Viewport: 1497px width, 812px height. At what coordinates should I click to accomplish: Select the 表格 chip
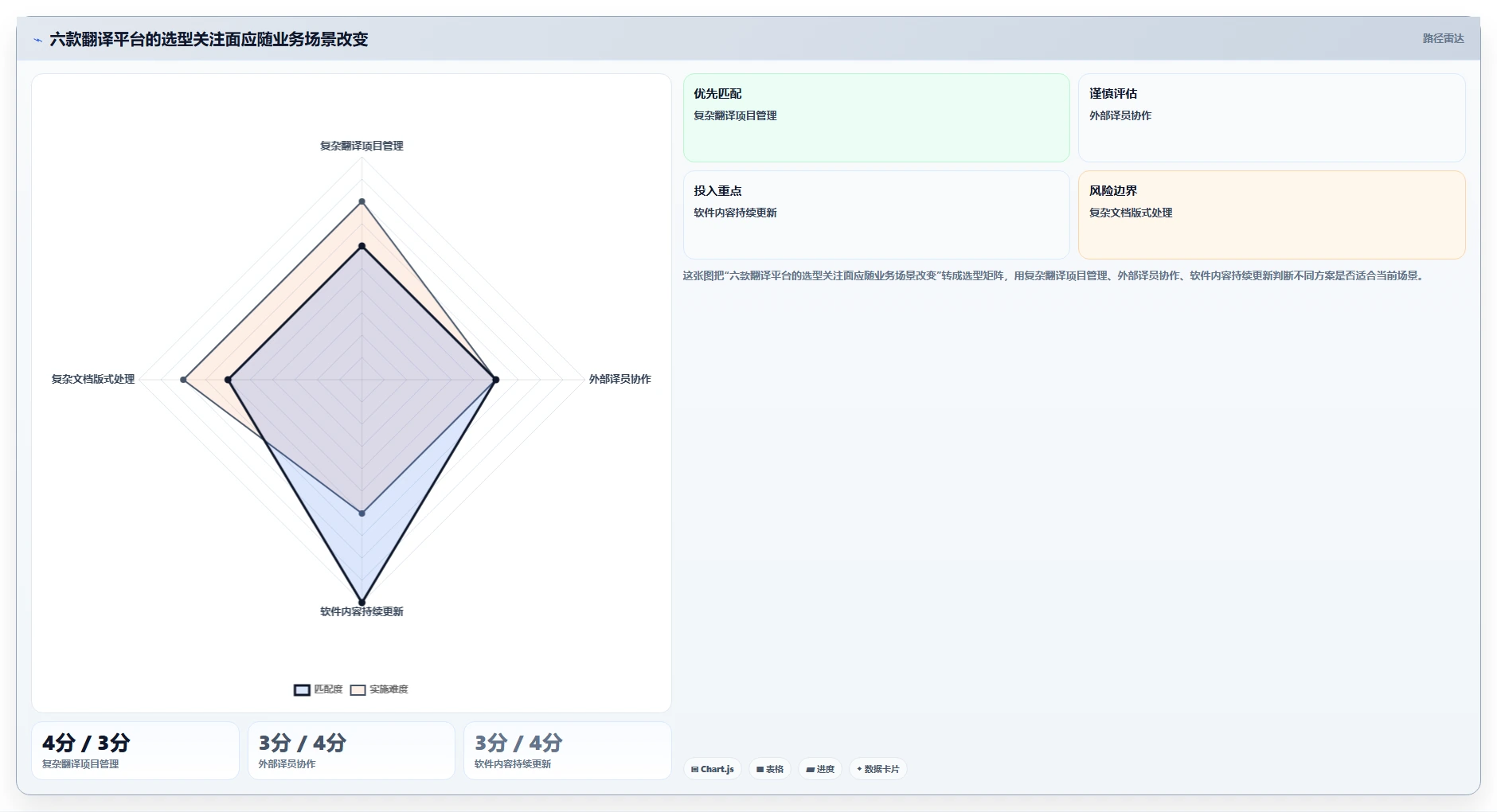pos(770,769)
